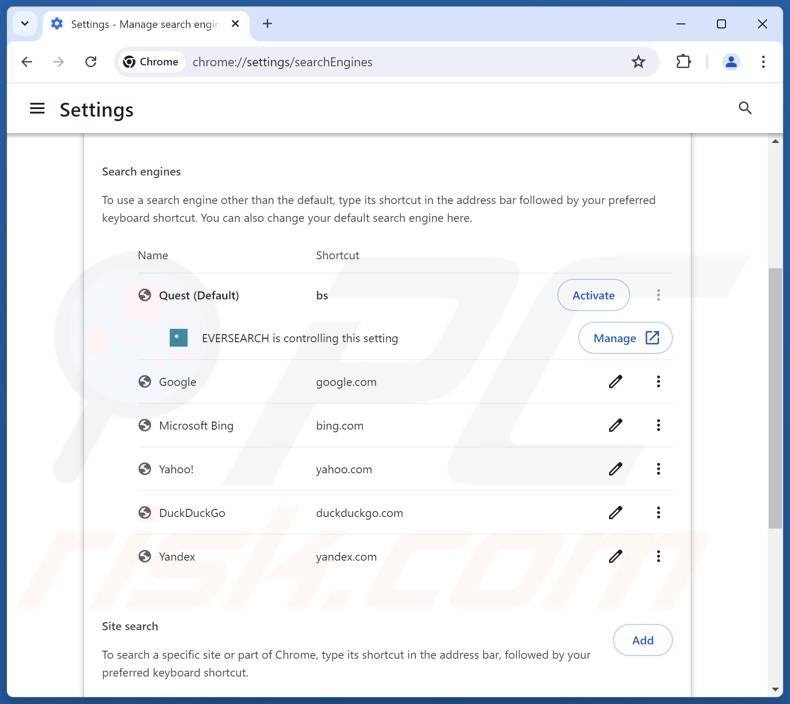Image resolution: width=790 pixels, height=704 pixels.
Task: Edit the DuckDuckGo search engine
Action: click(x=615, y=513)
